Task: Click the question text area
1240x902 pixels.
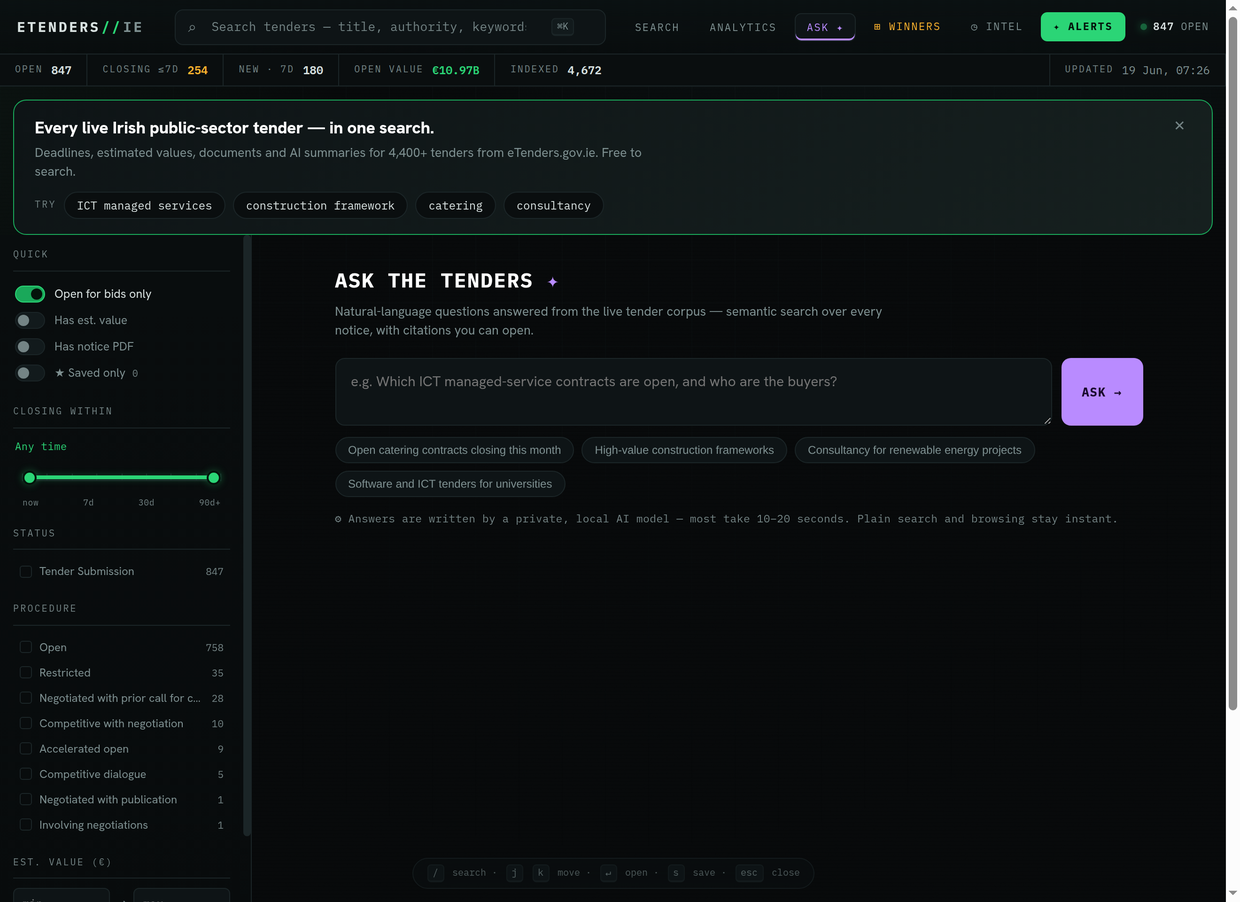Action: click(693, 392)
